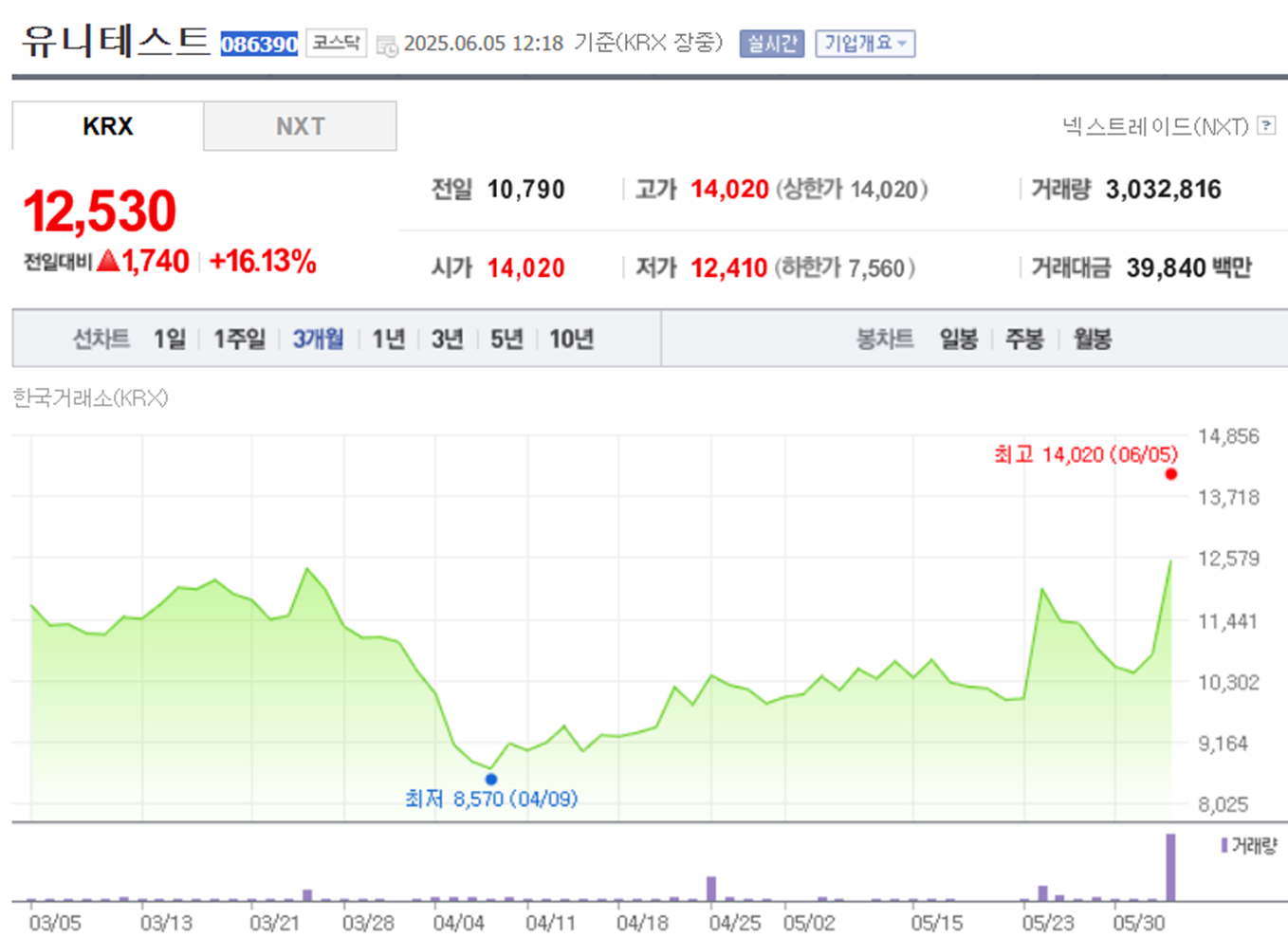
Task: Open the 기업개요 dropdown
Action: pos(865,44)
